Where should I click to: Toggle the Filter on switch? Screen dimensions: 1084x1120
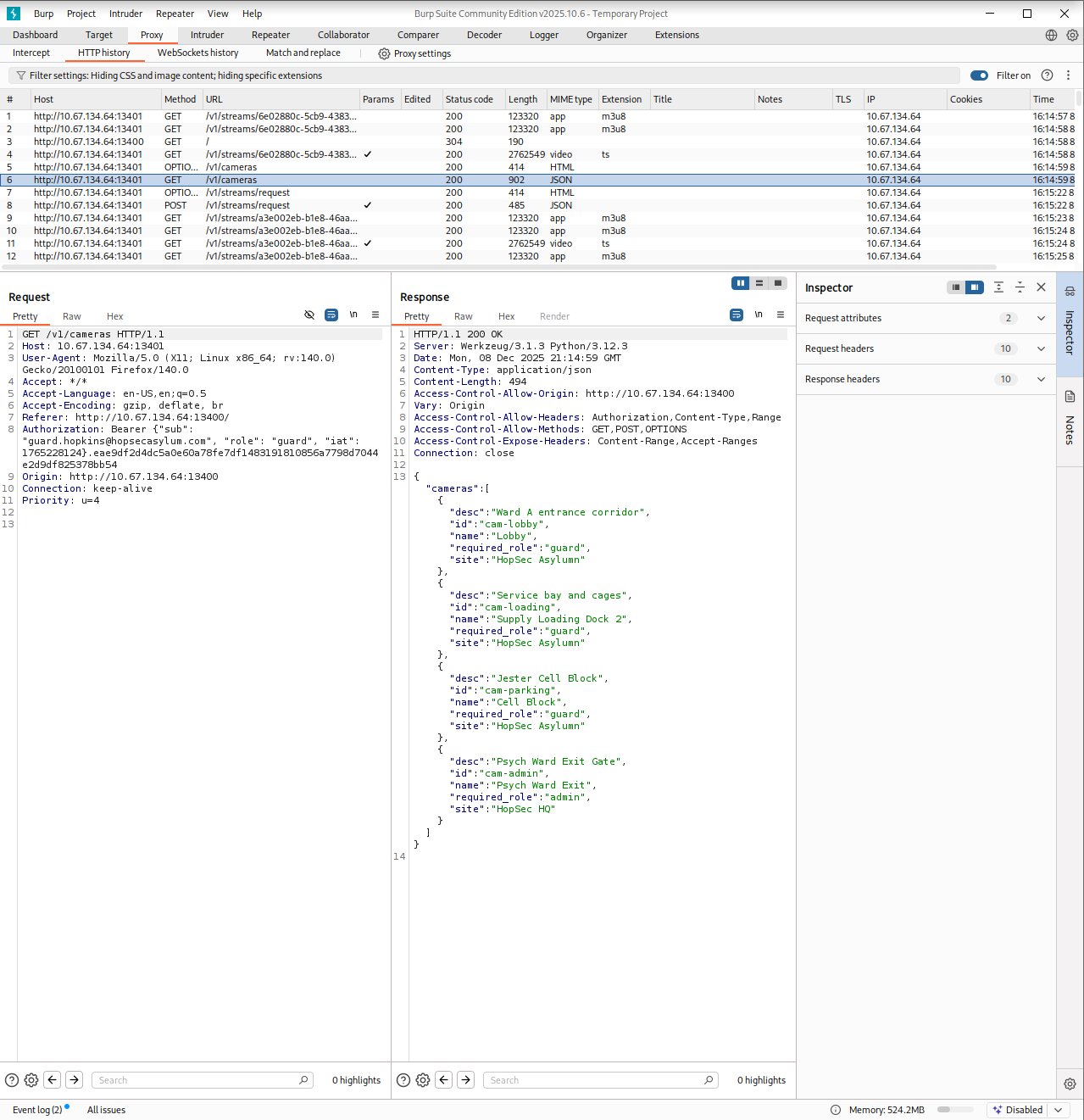(x=979, y=75)
